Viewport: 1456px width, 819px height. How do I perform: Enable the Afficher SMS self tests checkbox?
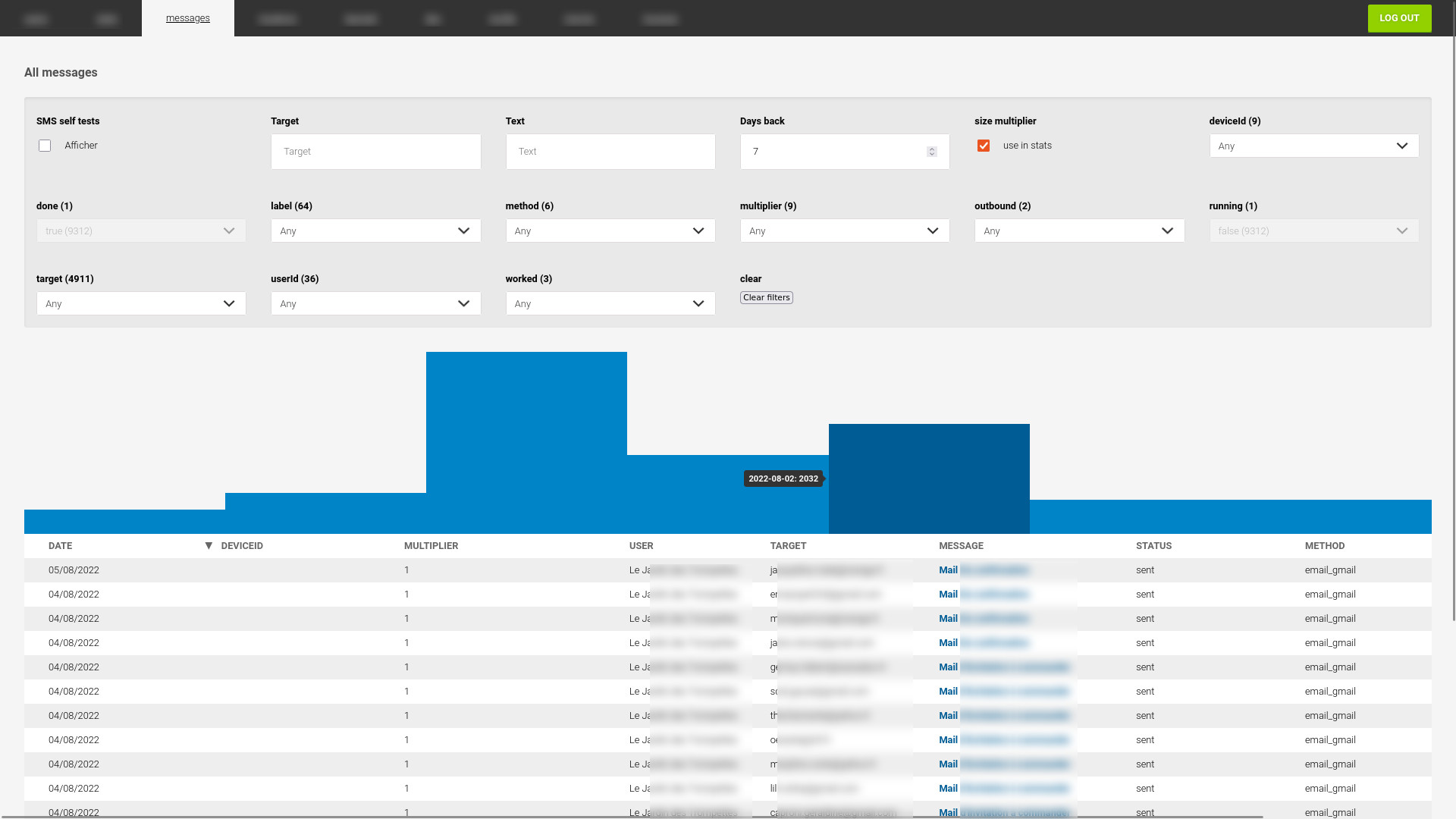(45, 146)
